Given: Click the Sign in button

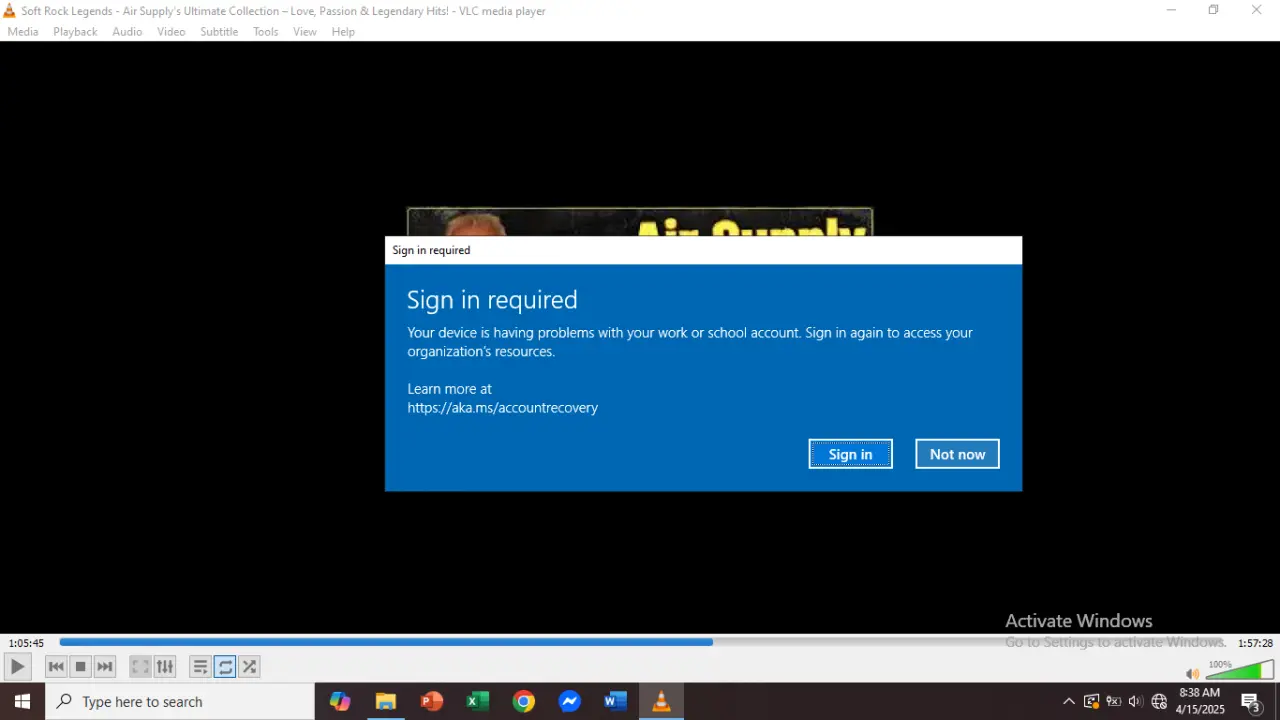Looking at the screenshot, I should pos(850,454).
